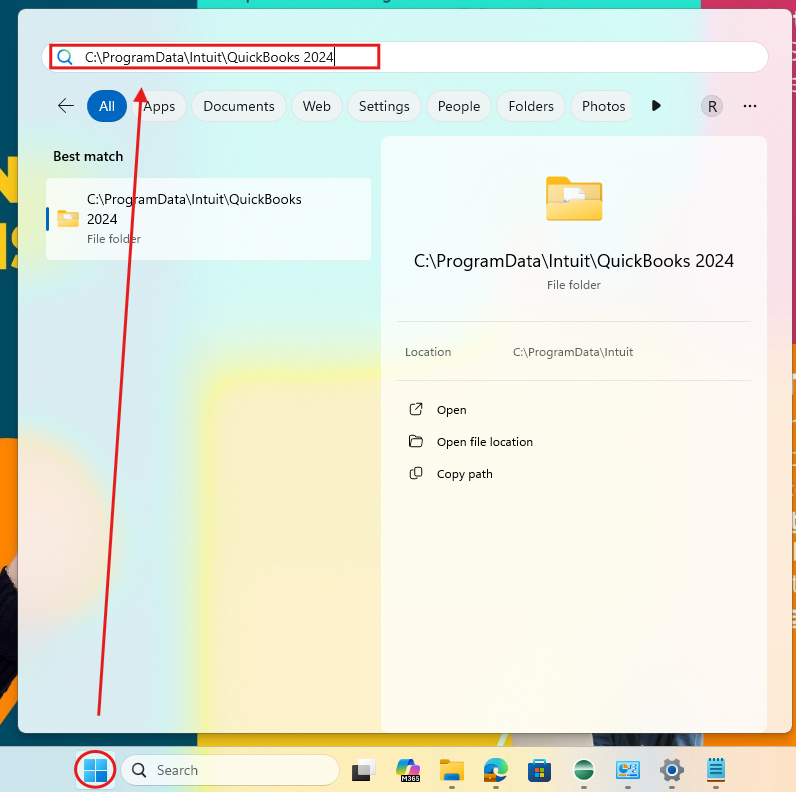
Task: Click the Windows Start button
Action: point(96,771)
